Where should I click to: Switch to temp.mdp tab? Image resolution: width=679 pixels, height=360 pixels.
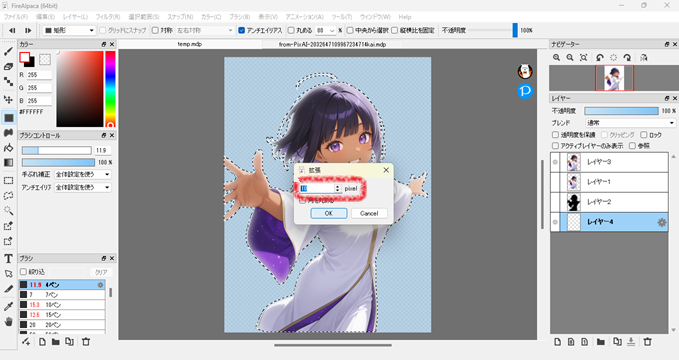point(190,44)
